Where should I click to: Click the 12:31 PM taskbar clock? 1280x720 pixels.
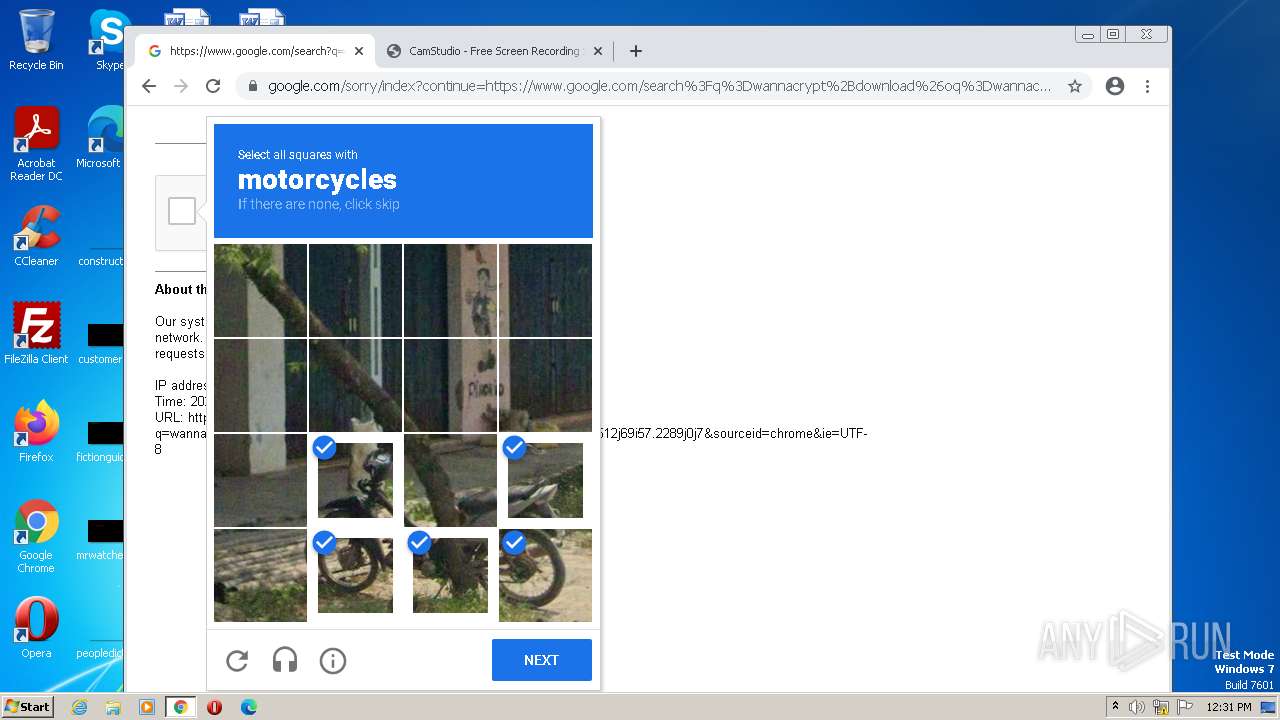click(x=1229, y=707)
